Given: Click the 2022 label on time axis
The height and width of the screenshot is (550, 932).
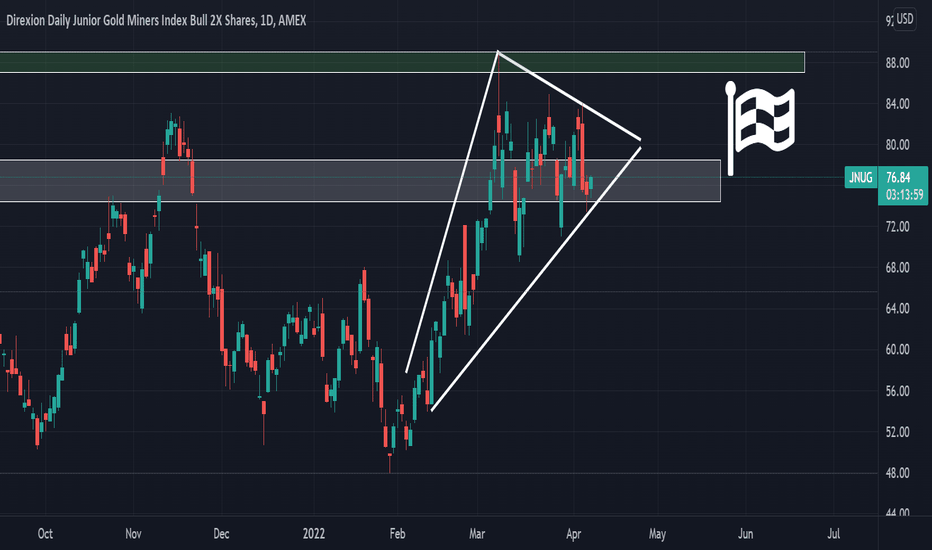Looking at the screenshot, I should (314, 534).
